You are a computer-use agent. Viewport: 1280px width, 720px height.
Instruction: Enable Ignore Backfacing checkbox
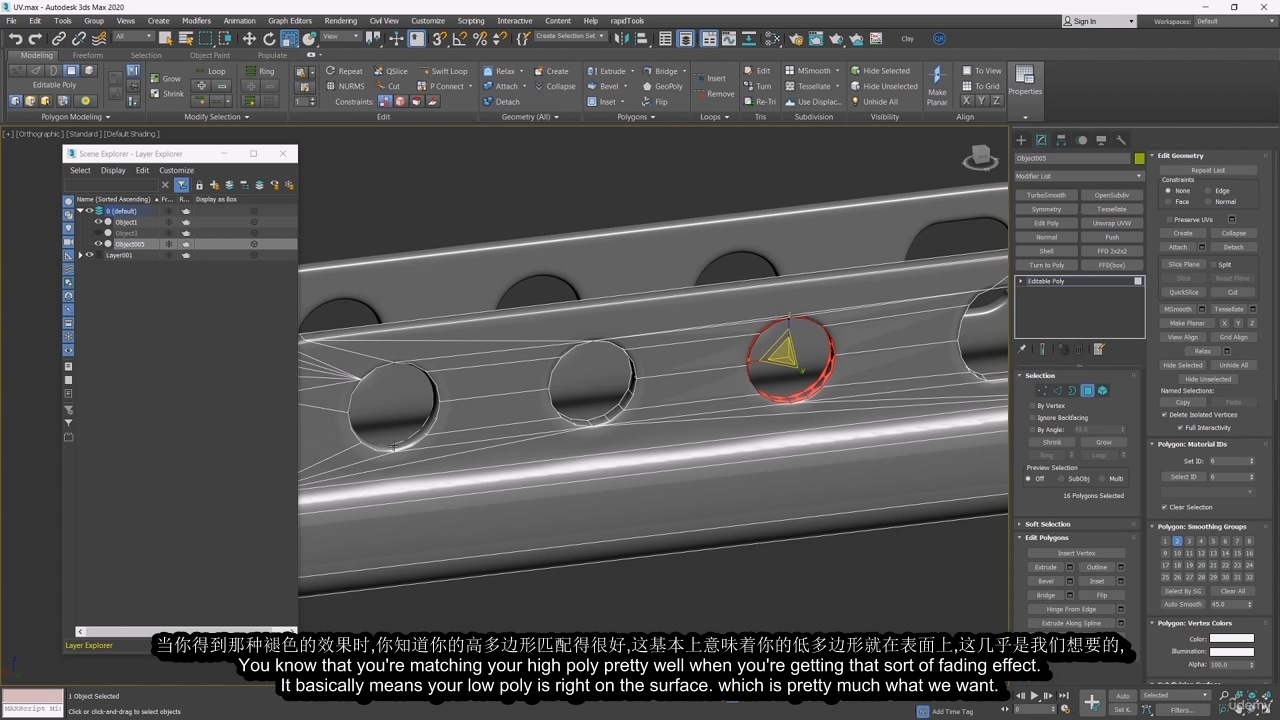point(1032,418)
